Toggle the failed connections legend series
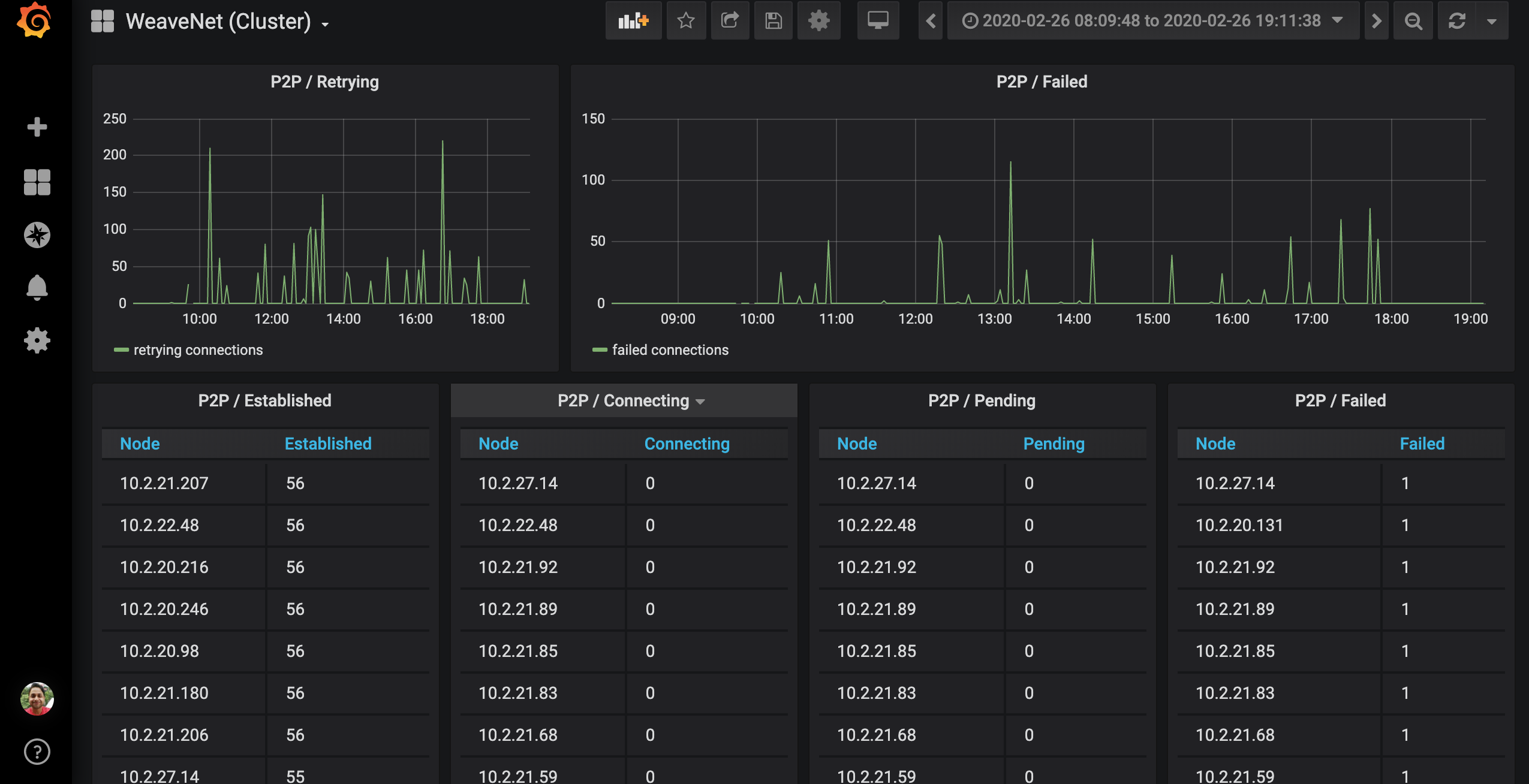 pos(670,350)
